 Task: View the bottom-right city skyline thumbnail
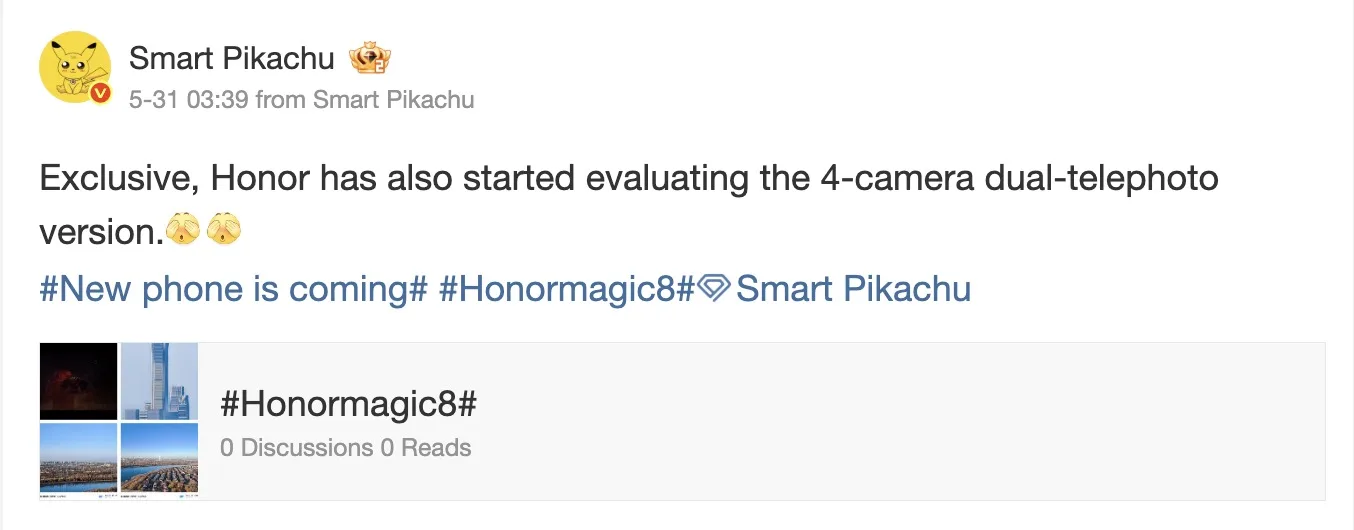[x=159, y=459]
